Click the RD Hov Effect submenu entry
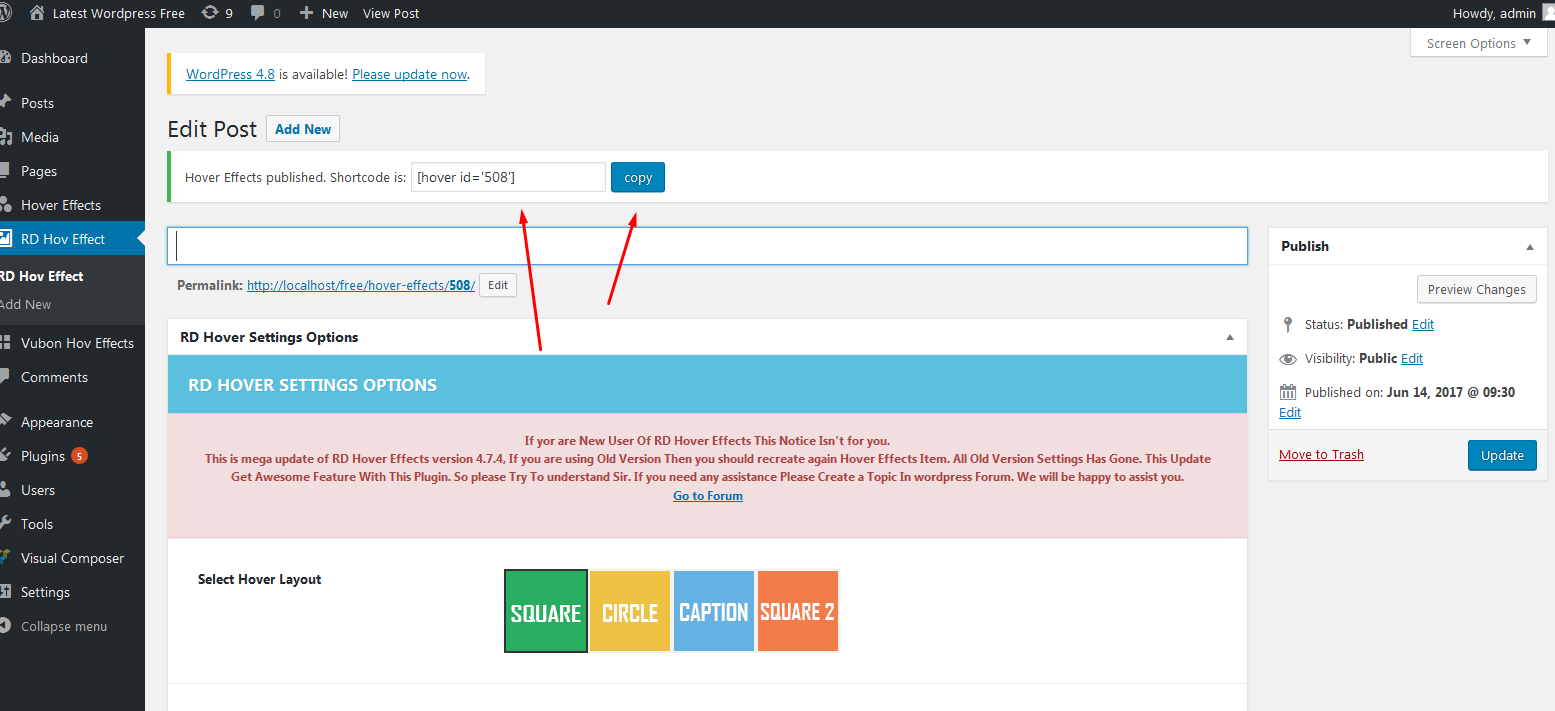1555x711 pixels. (41, 276)
